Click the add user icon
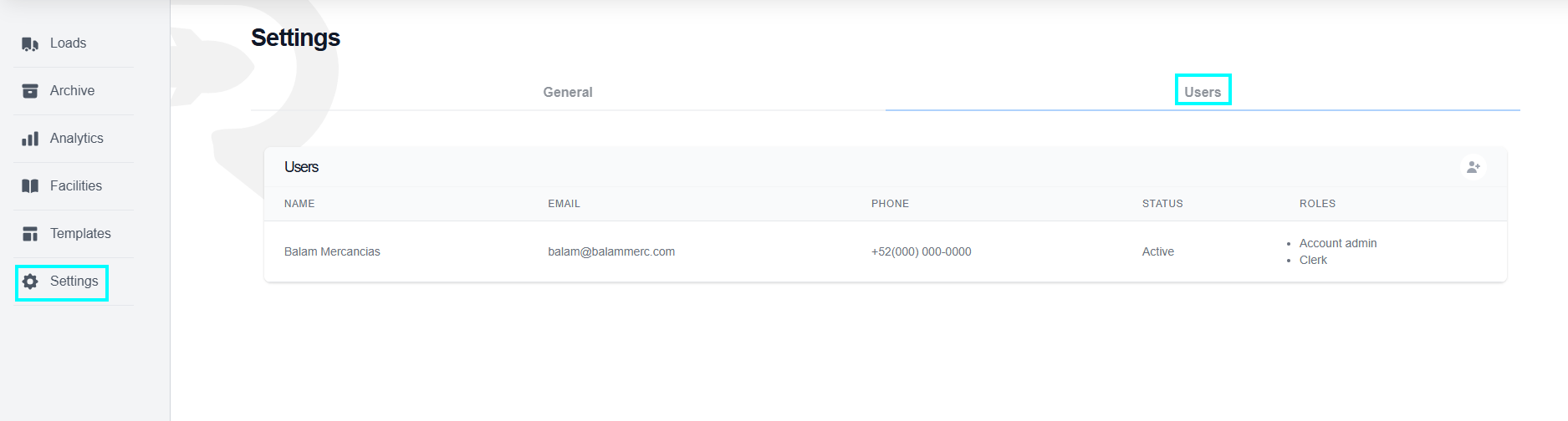Image resolution: width=1568 pixels, height=421 pixels. tap(1474, 167)
